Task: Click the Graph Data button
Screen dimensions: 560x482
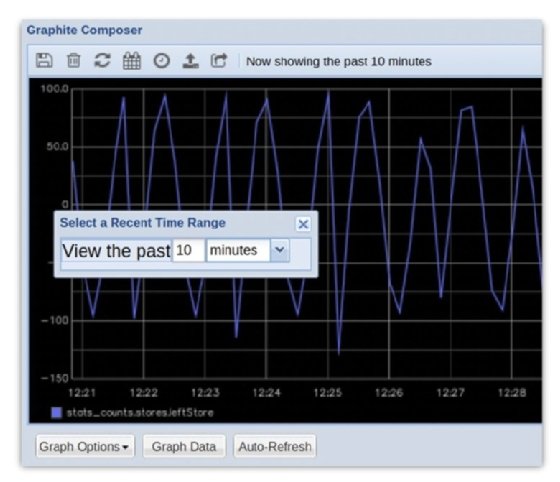Action: coord(184,446)
